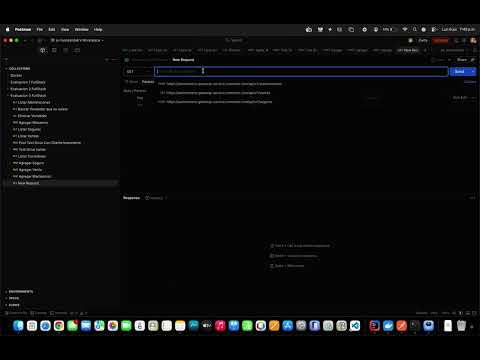Open the File menu
The image size is (480, 360).
[40, 30]
